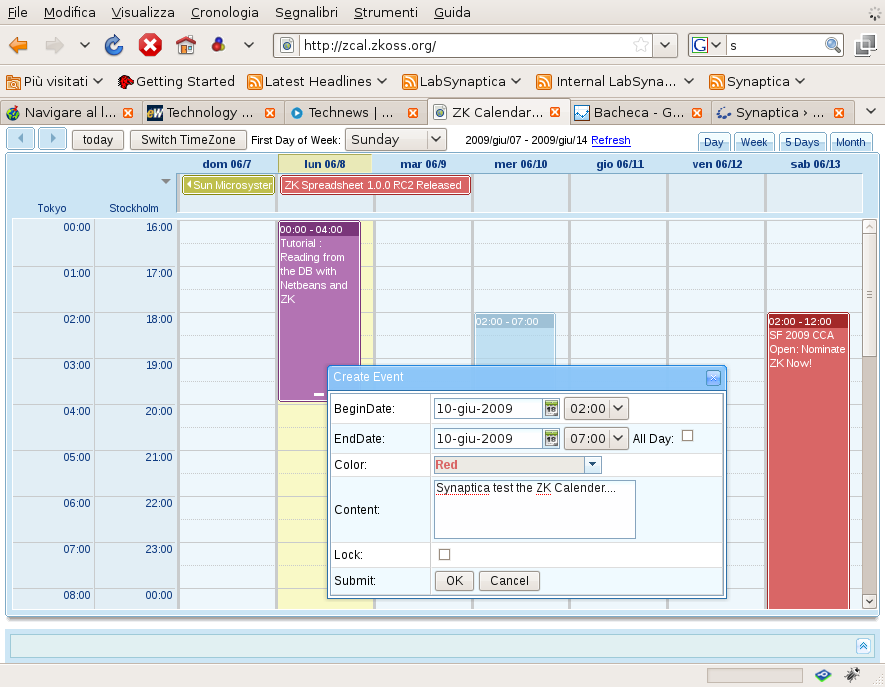Click the browser Back arrow button

click(x=19, y=45)
